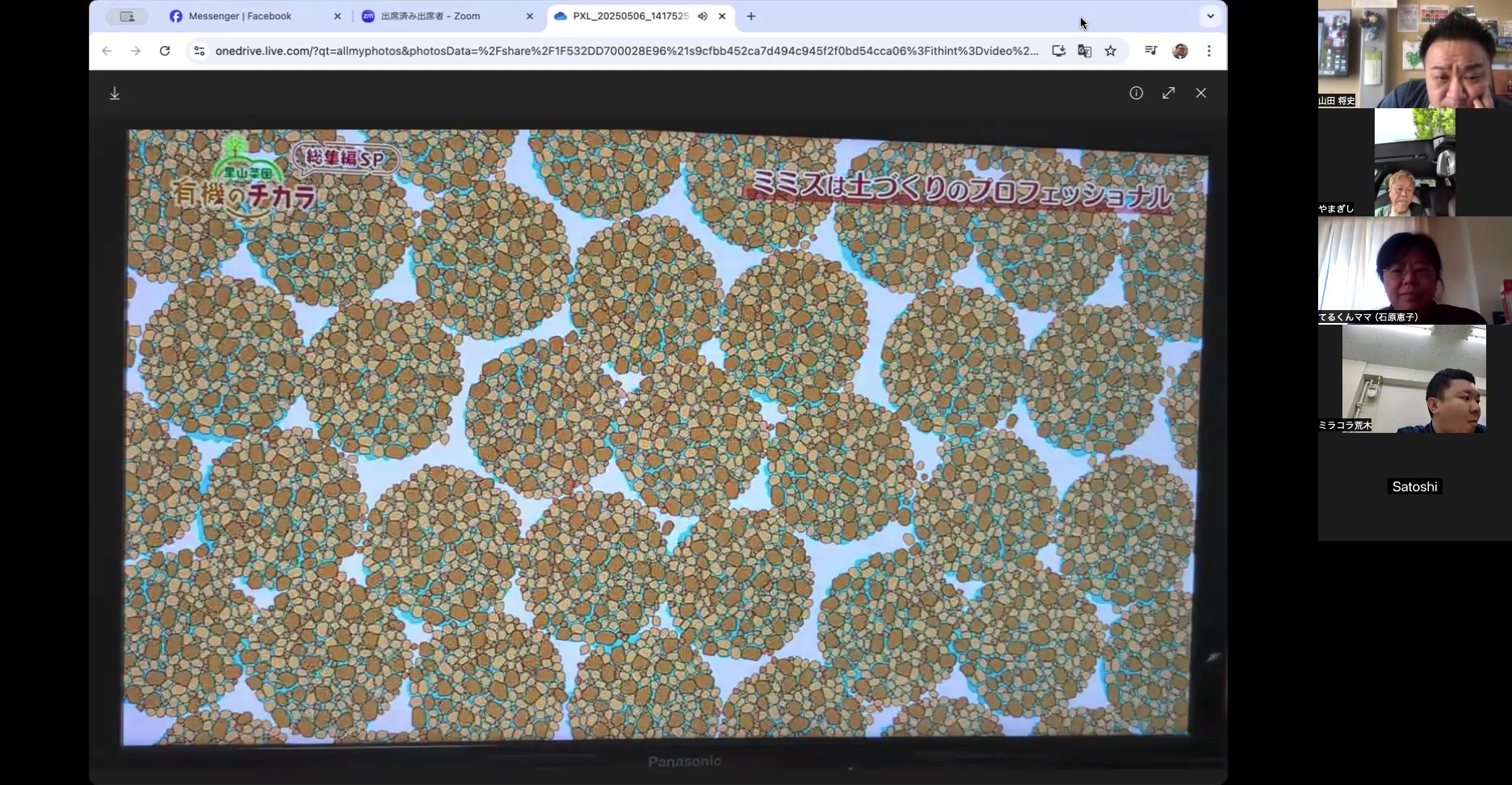View site information for onedrive.live.com

199,51
